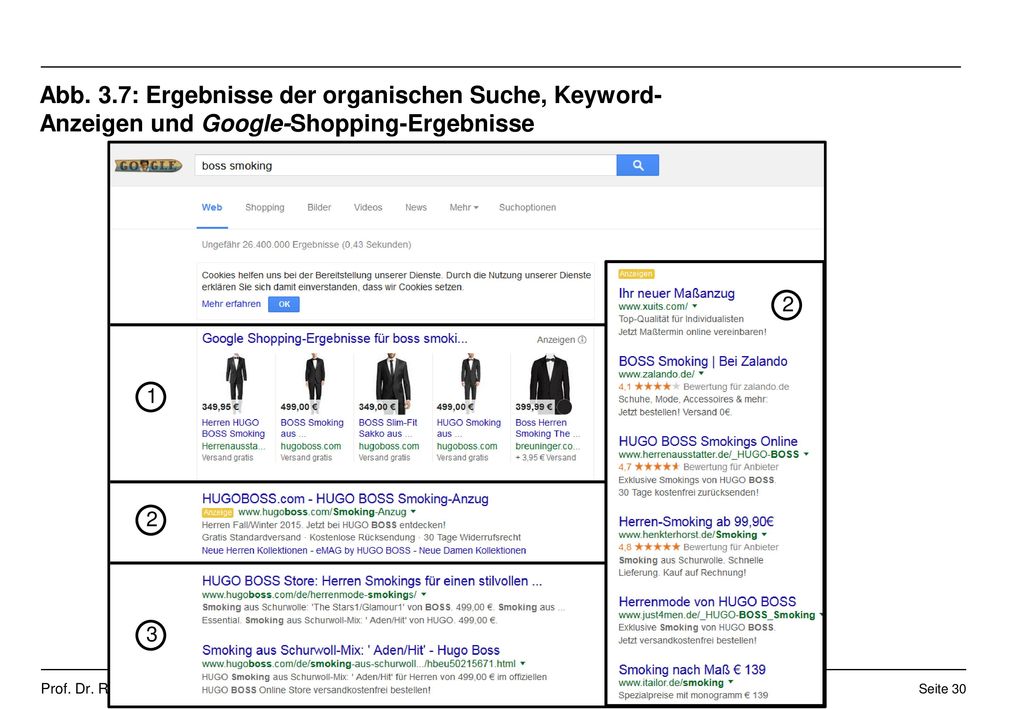This screenshot has width=1024, height=709.
Task: Open Smoking nach Maß € 139 ad
Action: click(692, 670)
